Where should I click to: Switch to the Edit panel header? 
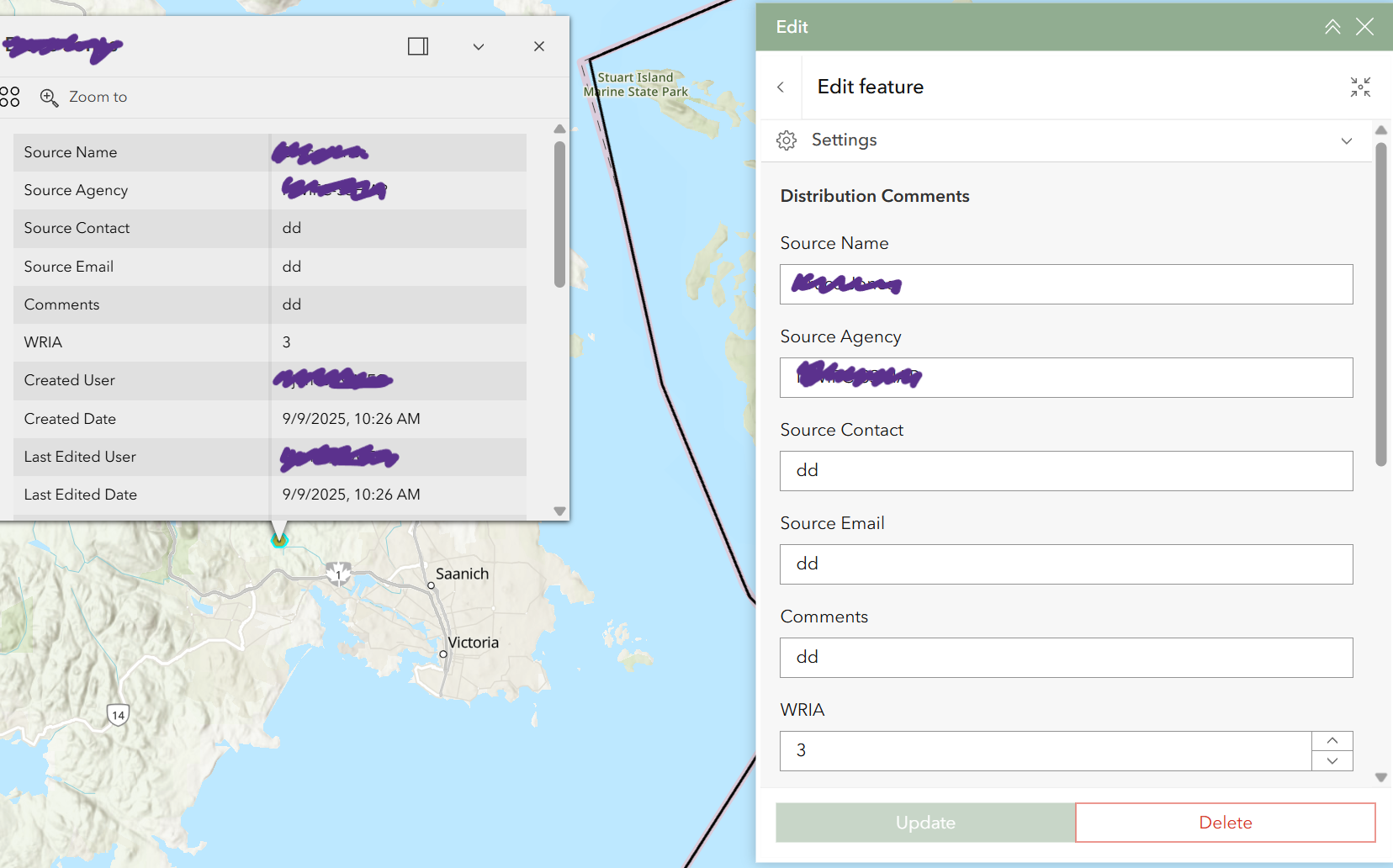point(791,27)
